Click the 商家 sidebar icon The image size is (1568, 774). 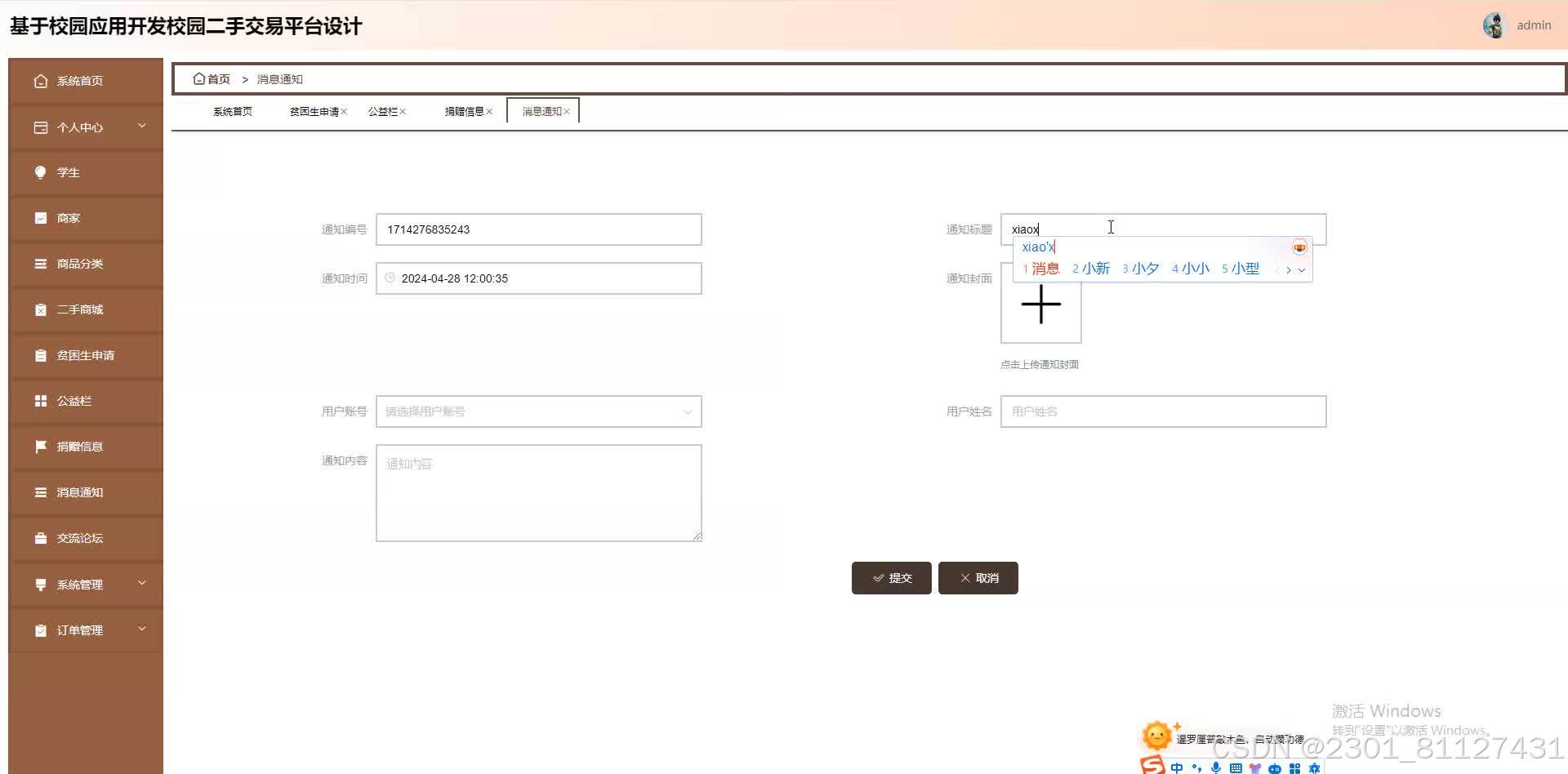[41, 218]
